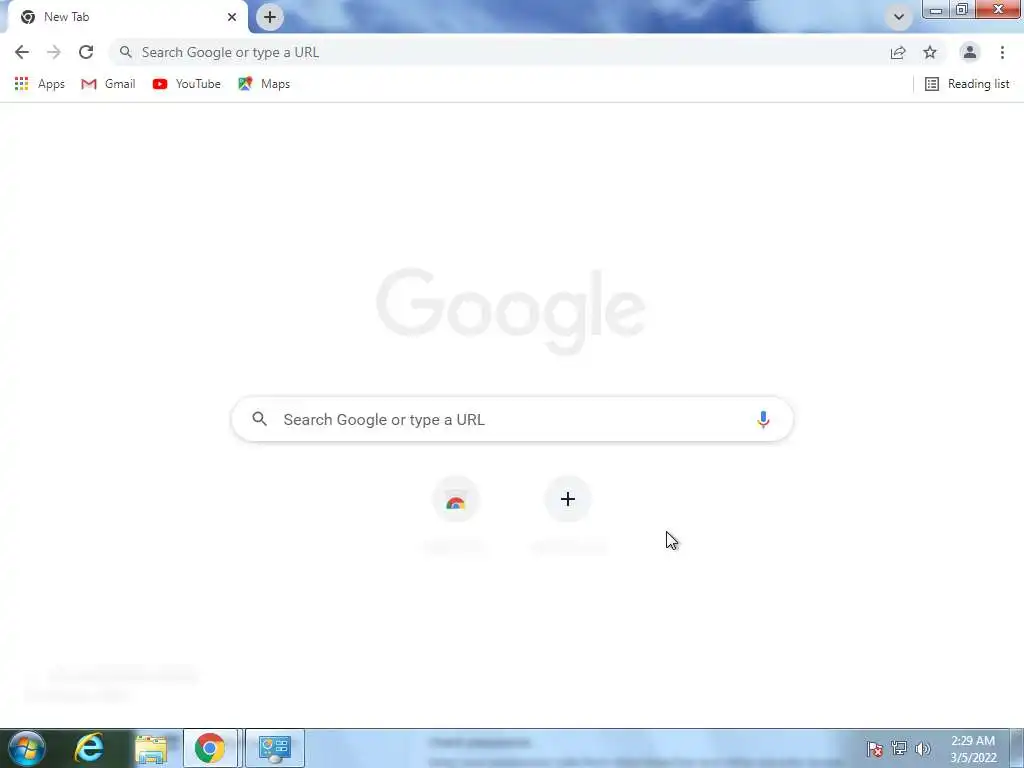Open the Web Store shortcut tile
This screenshot has height=768, width=1024.
coord(456,501)
